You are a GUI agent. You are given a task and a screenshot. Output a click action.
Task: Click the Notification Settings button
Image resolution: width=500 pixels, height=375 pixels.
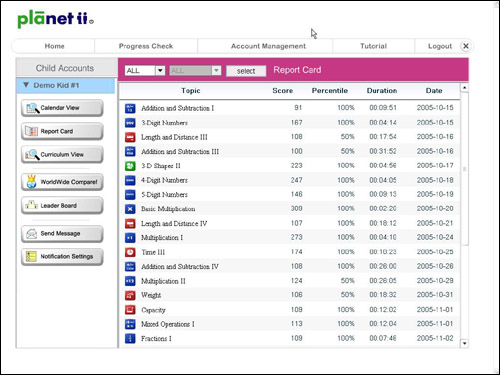[62, 257]
